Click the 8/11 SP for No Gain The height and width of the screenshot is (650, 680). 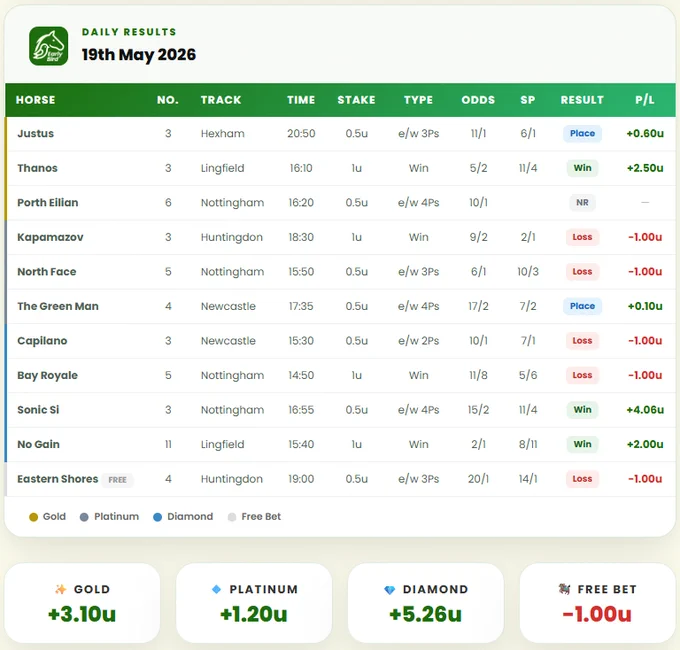[528, 444]
